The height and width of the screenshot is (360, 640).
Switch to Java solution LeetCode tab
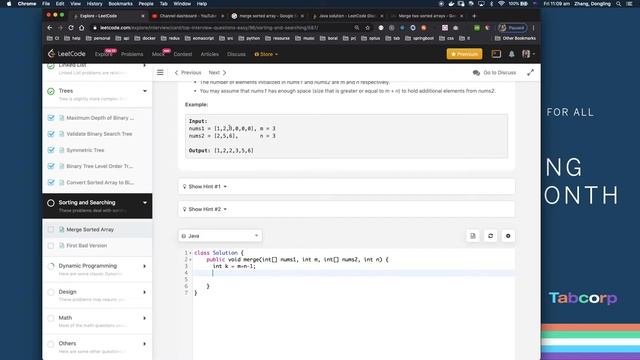click(347, 16)
